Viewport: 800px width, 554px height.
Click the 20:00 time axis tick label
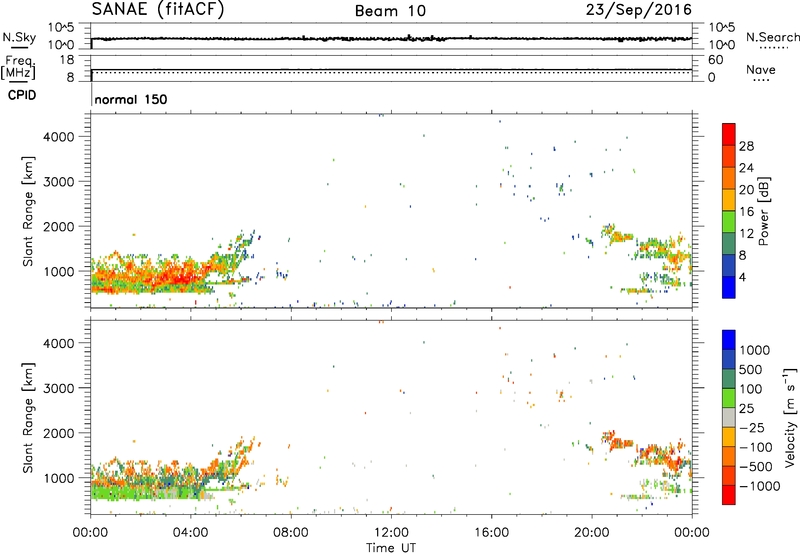592,533
